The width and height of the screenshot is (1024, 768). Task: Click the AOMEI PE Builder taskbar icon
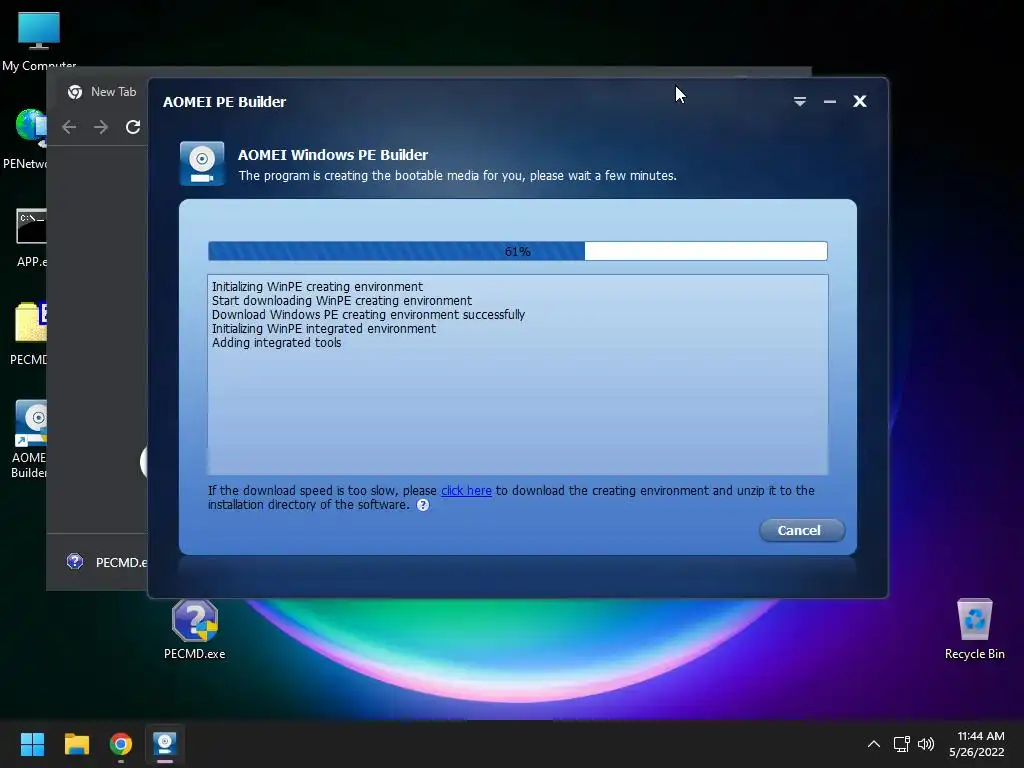click(165, 744)
